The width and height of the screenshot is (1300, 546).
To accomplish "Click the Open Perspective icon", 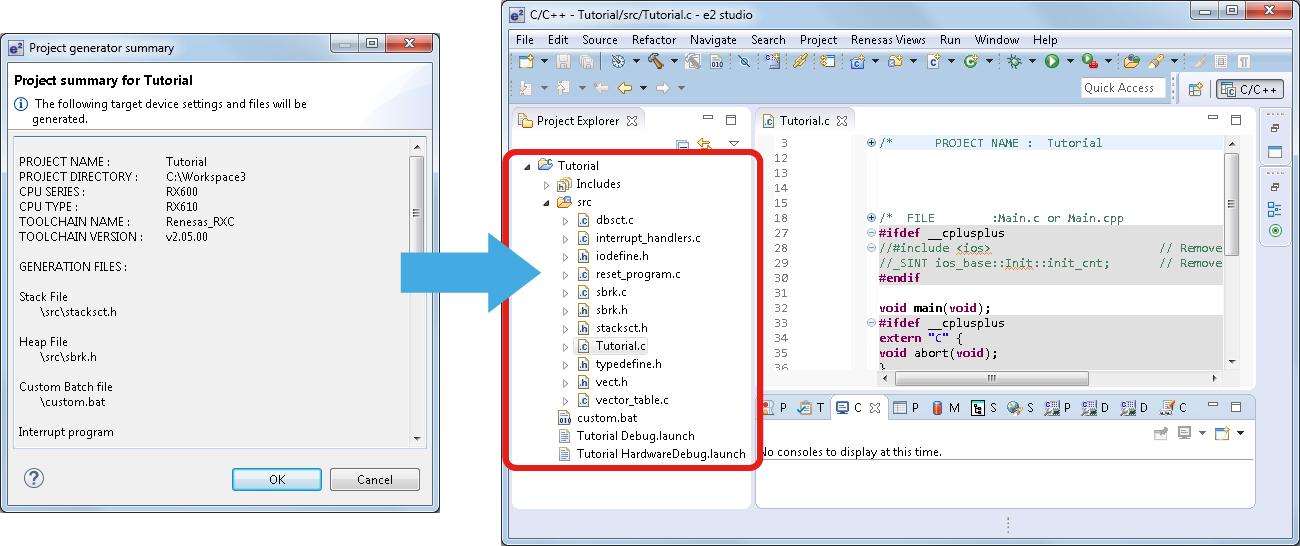I will [x=1195, y=89].
